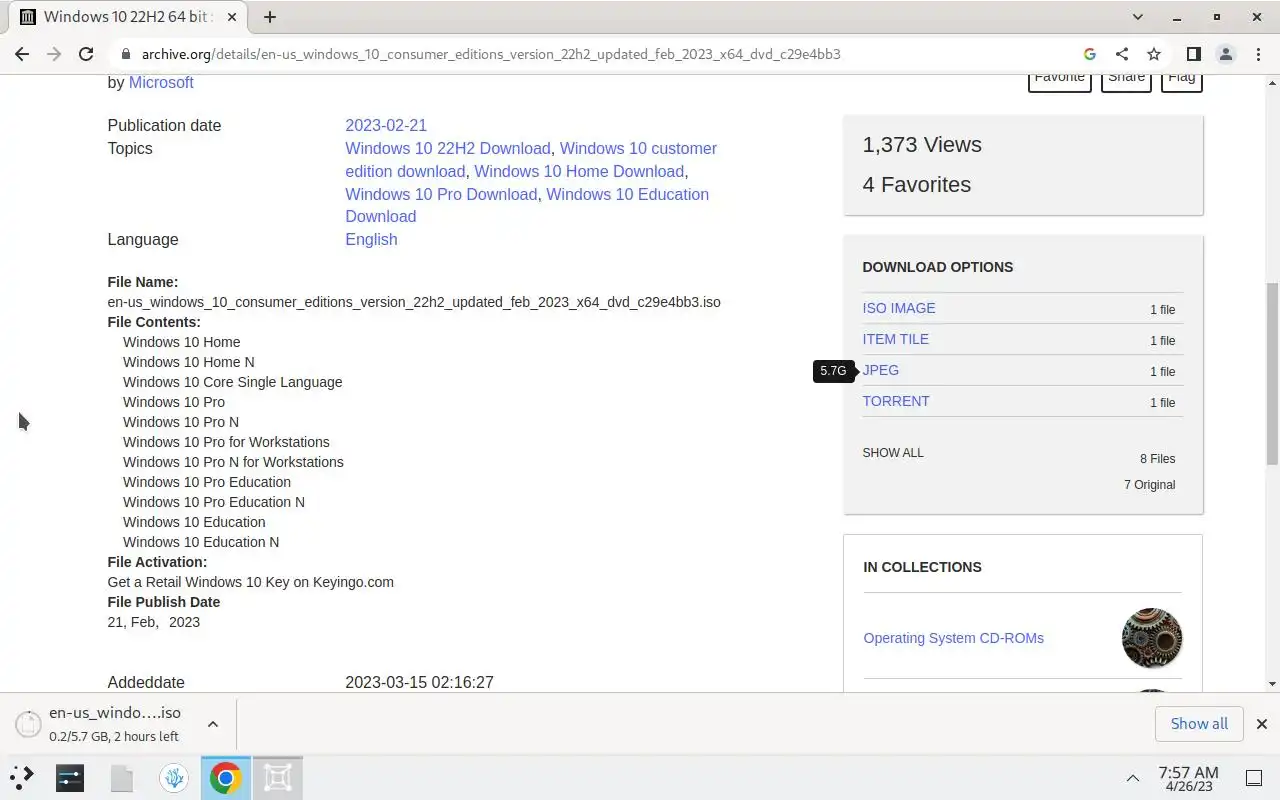Screen dimensions: 1280x800
Task: Switch to Chrome in the taskbar
Action: [x=225, y=777]
